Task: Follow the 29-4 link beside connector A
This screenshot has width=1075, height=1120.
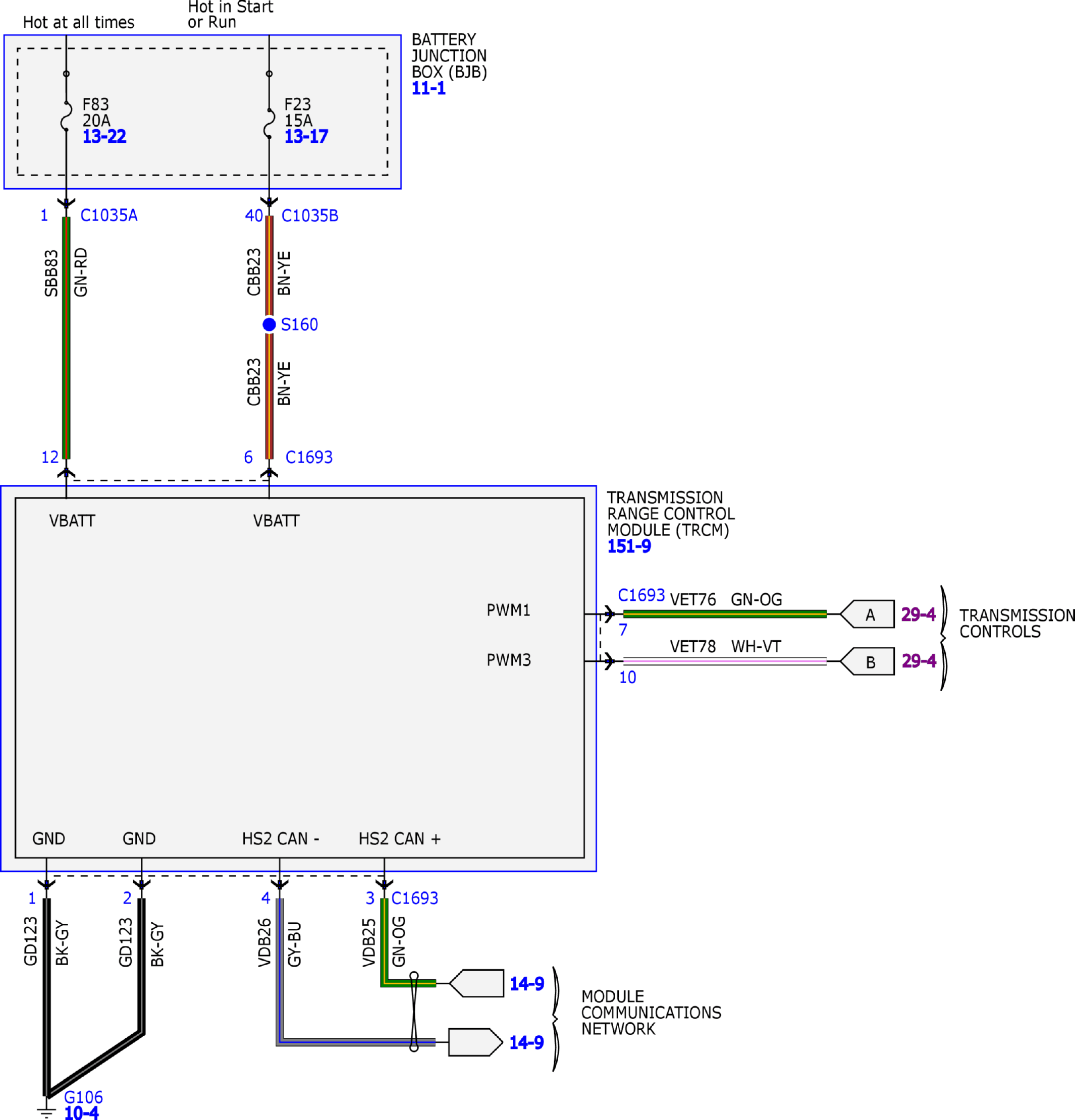Action: coord(919,614)
